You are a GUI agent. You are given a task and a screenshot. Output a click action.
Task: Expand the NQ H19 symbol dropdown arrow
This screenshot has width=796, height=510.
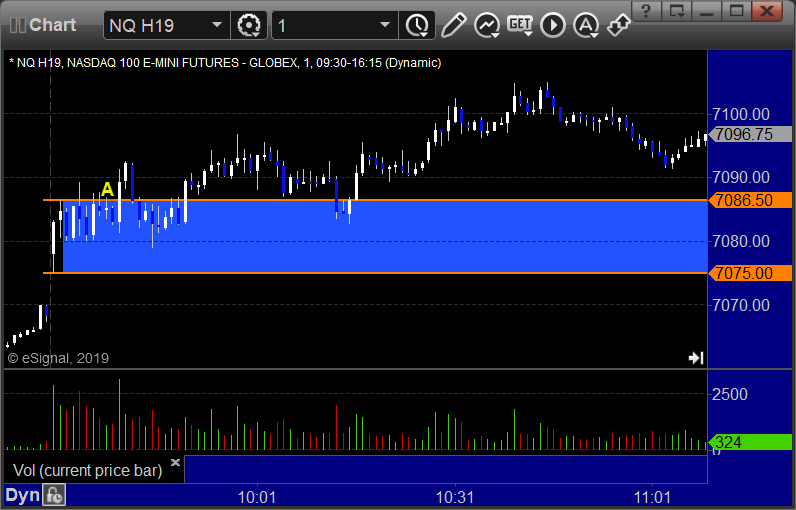pyautogui.click(x=217, y=24)
